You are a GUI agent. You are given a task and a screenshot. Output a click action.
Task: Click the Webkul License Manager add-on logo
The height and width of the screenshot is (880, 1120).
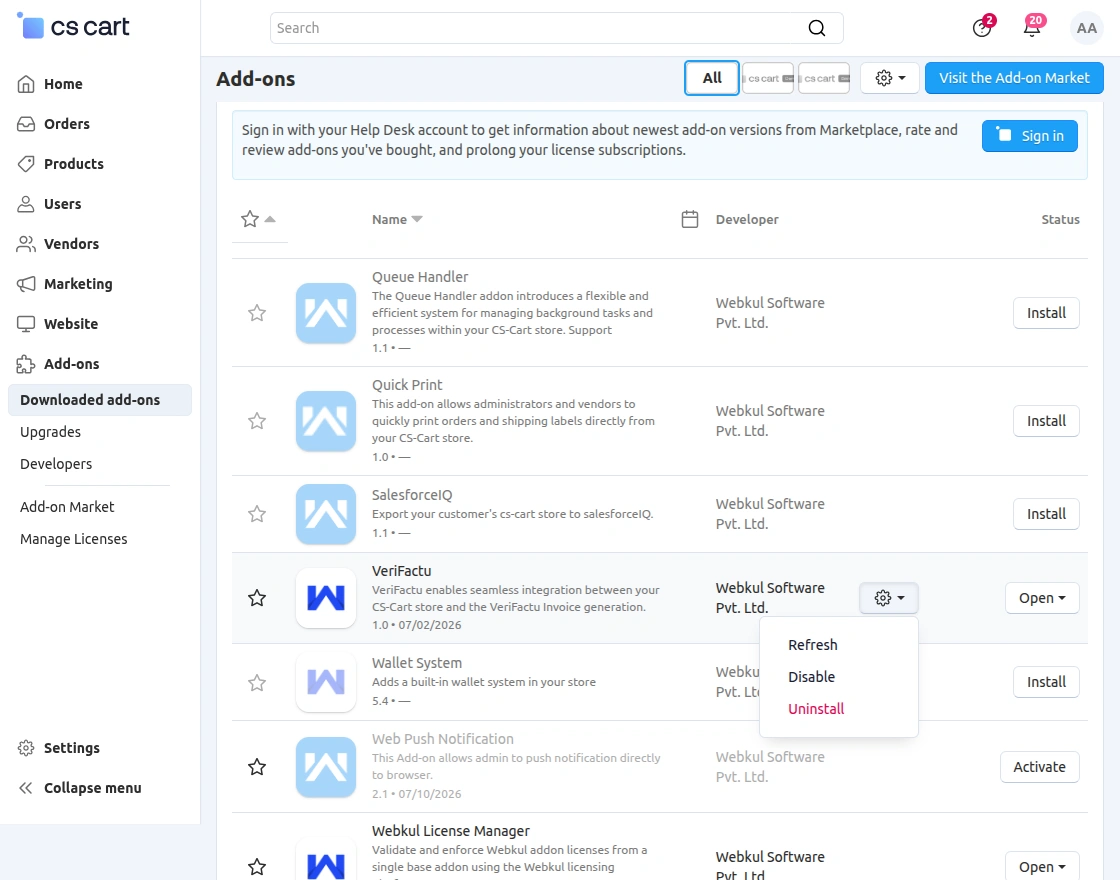pos(326,859)
